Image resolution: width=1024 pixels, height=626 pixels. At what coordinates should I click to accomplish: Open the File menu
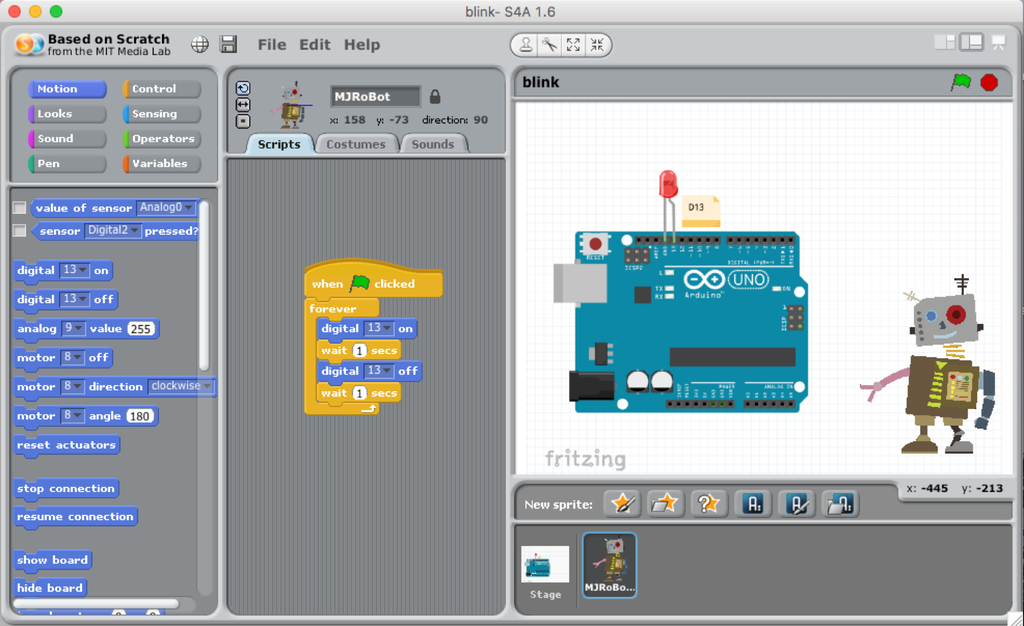click(x=272, y=44)
